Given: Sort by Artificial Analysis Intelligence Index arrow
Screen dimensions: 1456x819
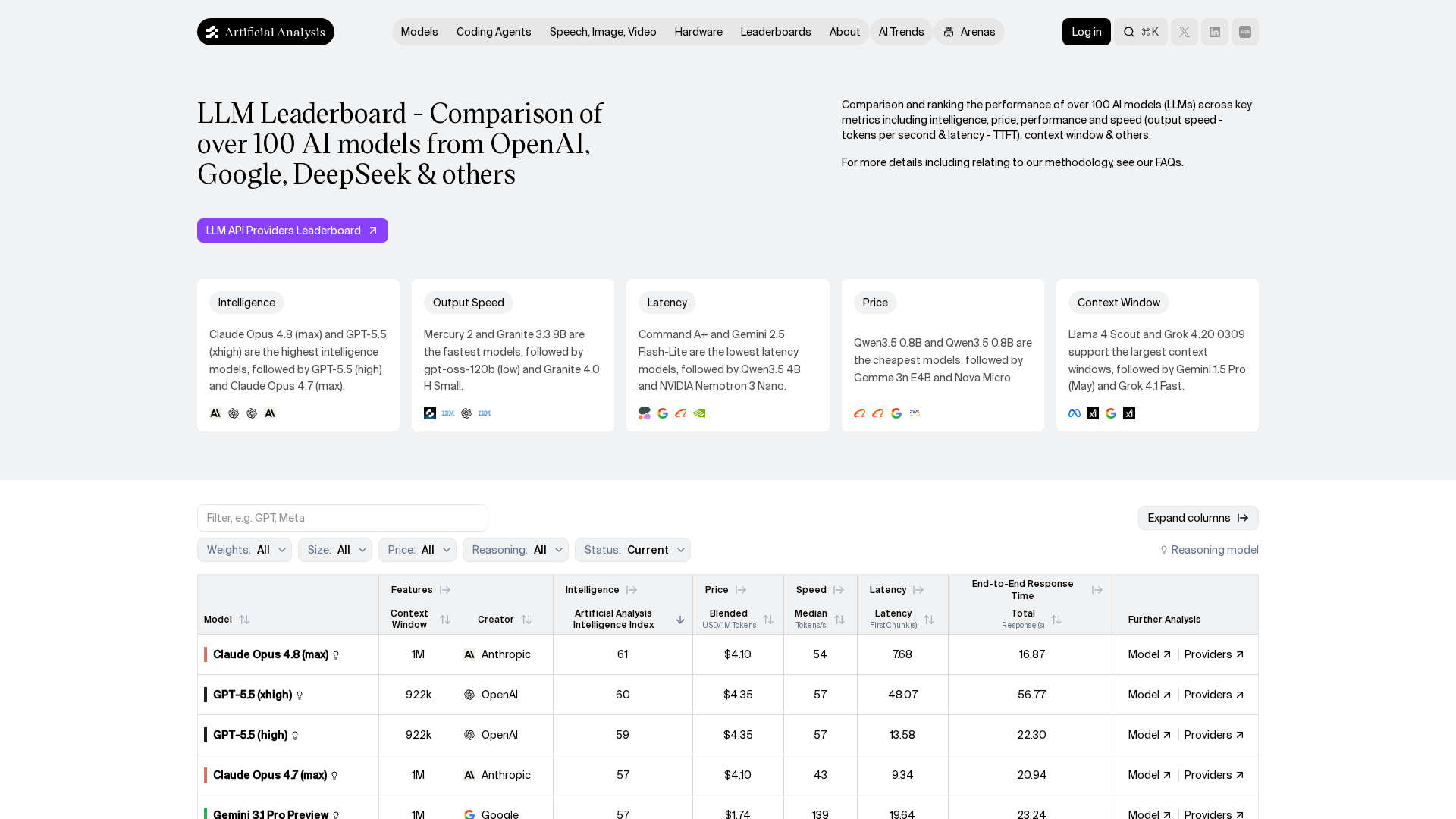Looking at the screenshot, I should click(x=680, y=620).
